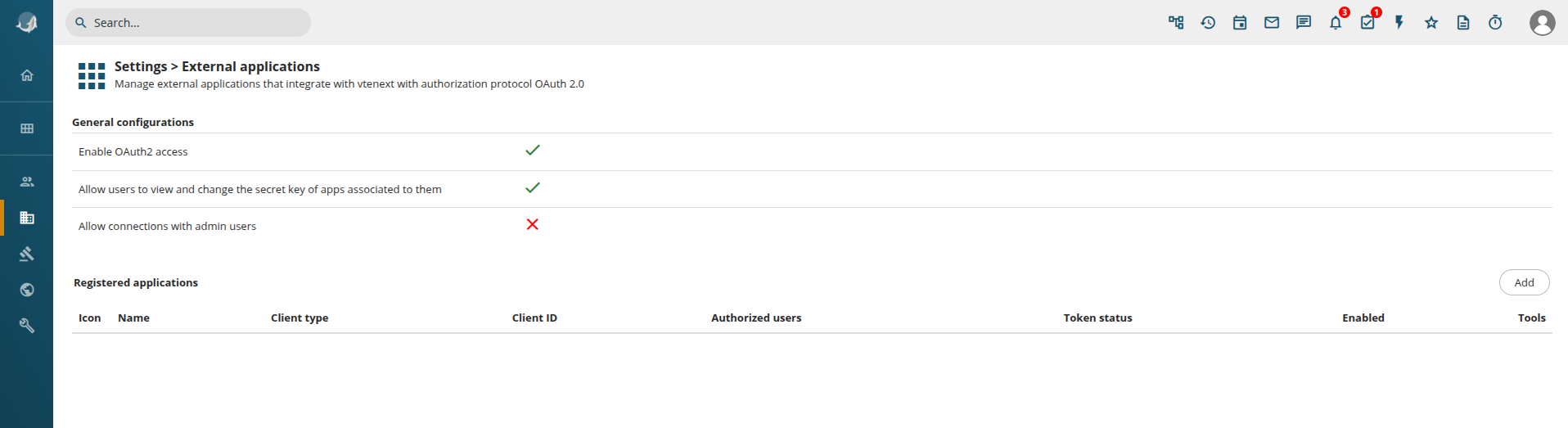Open favorites star icon
1568x428 pixels.
(1431, 23)
